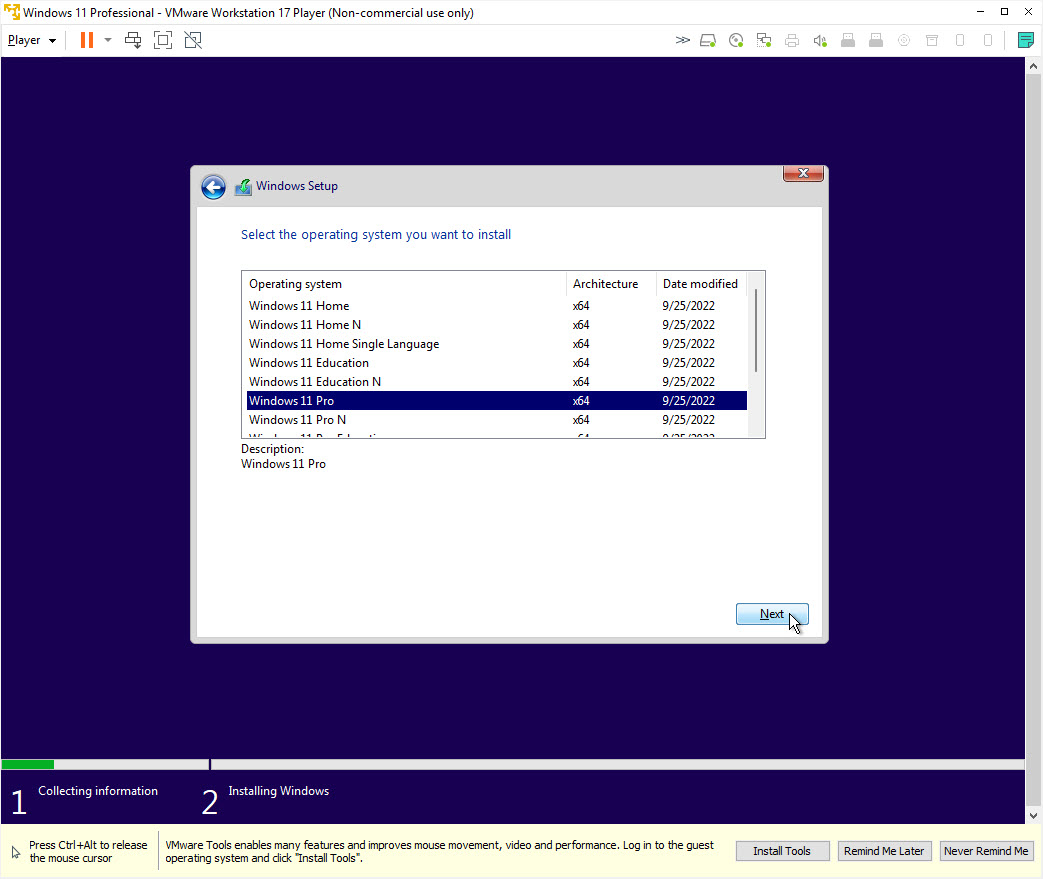Enter full screen mode
Viewport: 1043px width, 879px height.
[x=163, y=40]
